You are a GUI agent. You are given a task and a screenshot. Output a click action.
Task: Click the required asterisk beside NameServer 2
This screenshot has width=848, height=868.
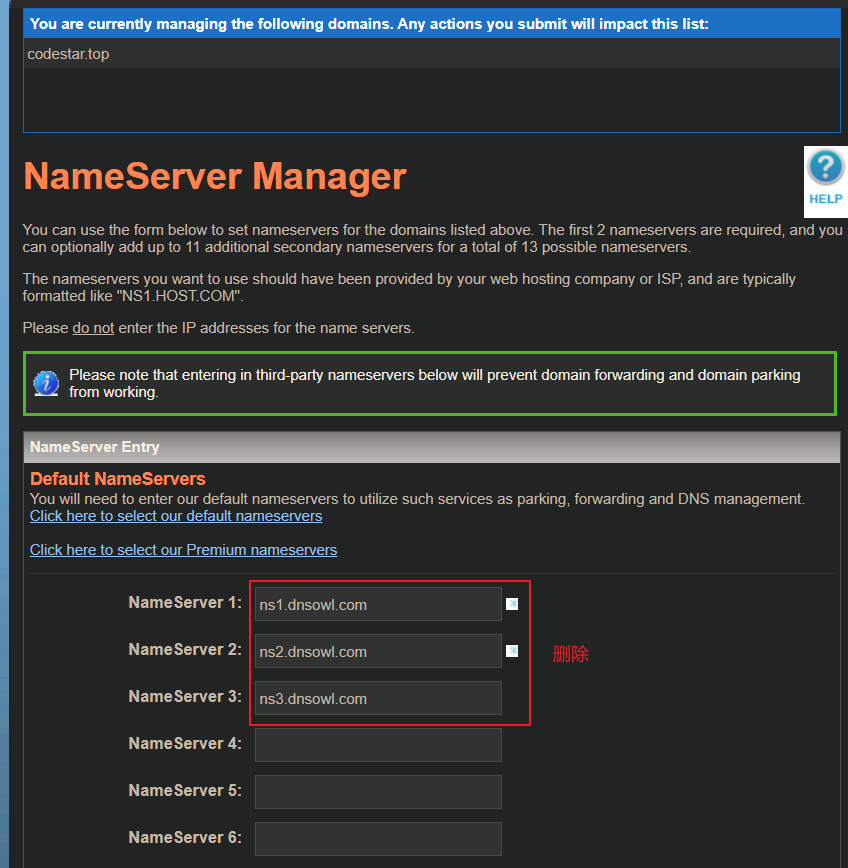pos(512,651)
